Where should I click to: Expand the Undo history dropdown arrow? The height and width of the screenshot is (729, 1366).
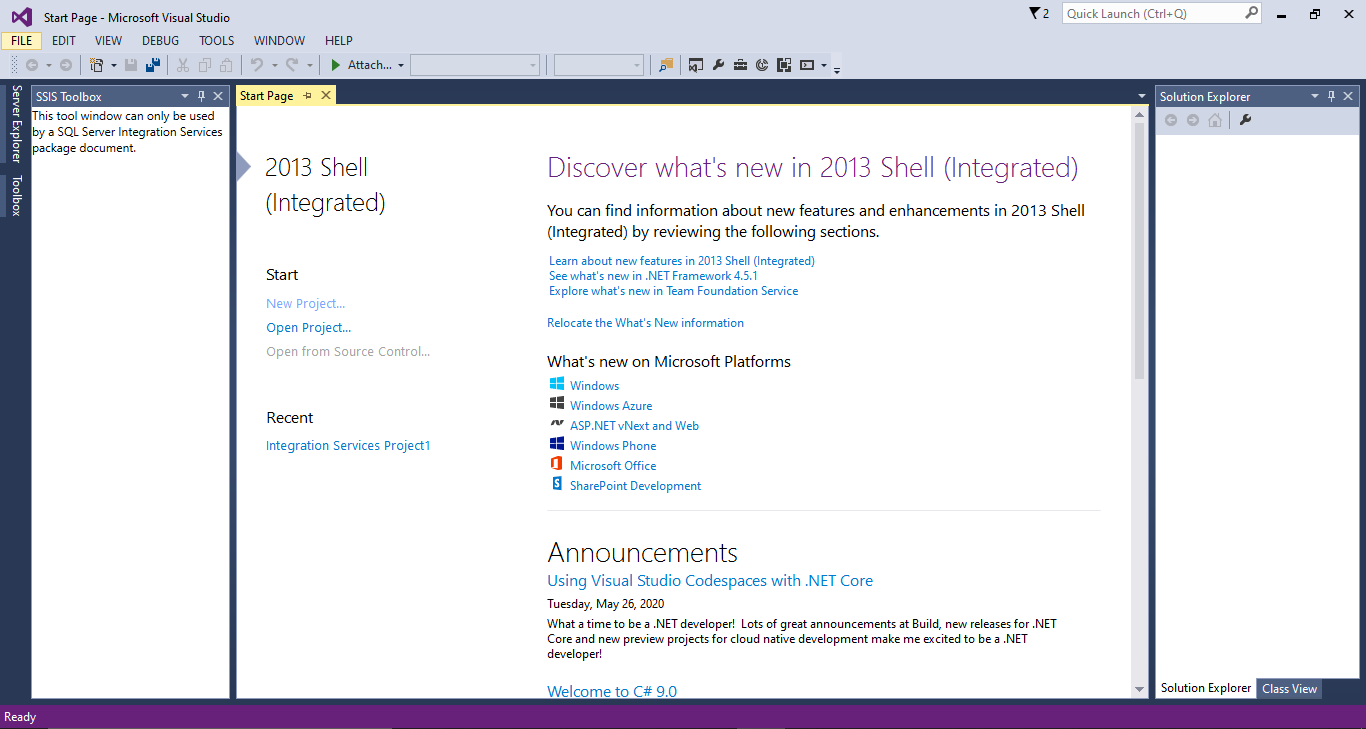click(x=274, y=65)
